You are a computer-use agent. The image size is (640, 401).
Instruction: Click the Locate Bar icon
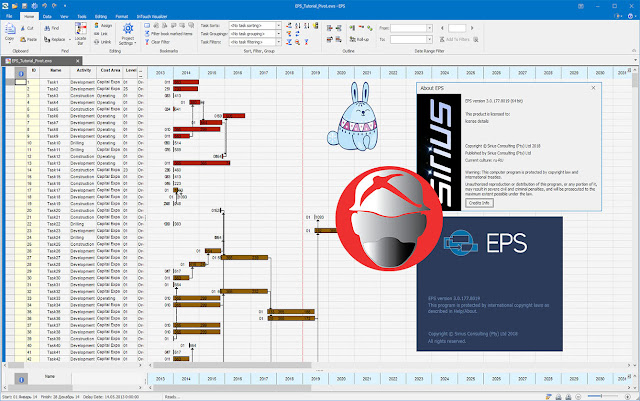[80, 29]
